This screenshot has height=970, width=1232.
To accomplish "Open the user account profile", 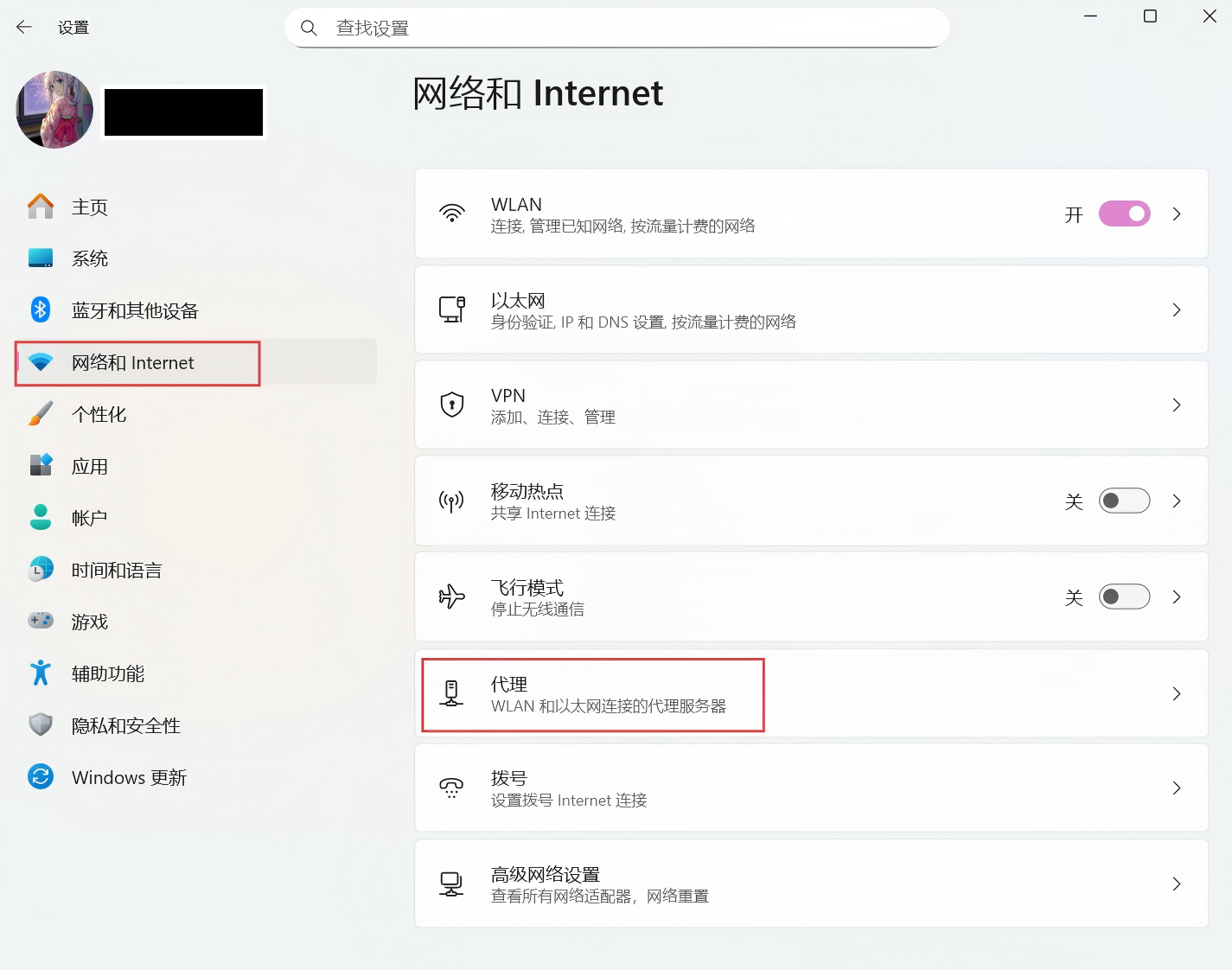I will 54,110.
